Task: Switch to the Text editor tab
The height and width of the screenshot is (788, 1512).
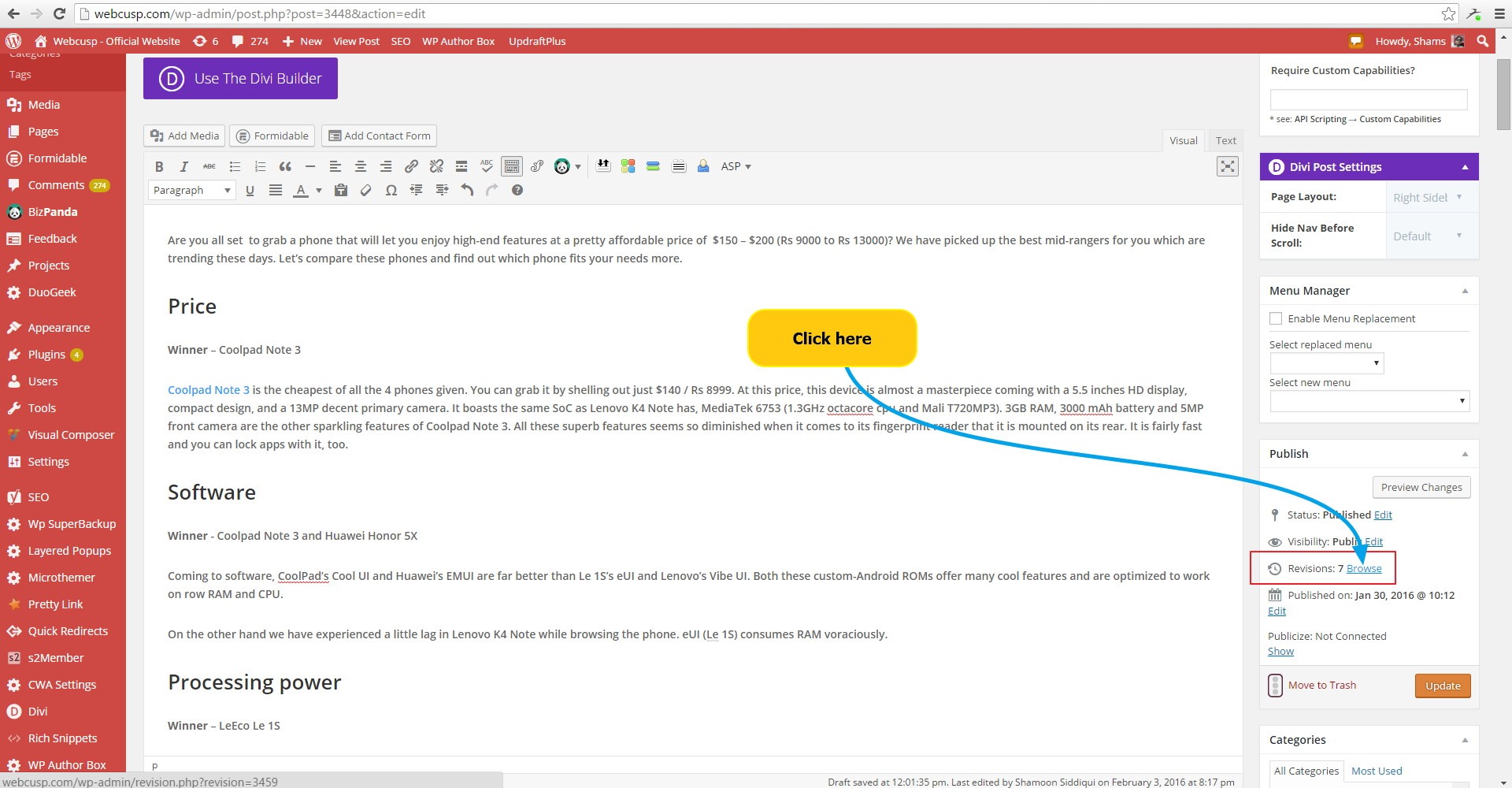Action: pyautogui.click(x=1225, y=140)
